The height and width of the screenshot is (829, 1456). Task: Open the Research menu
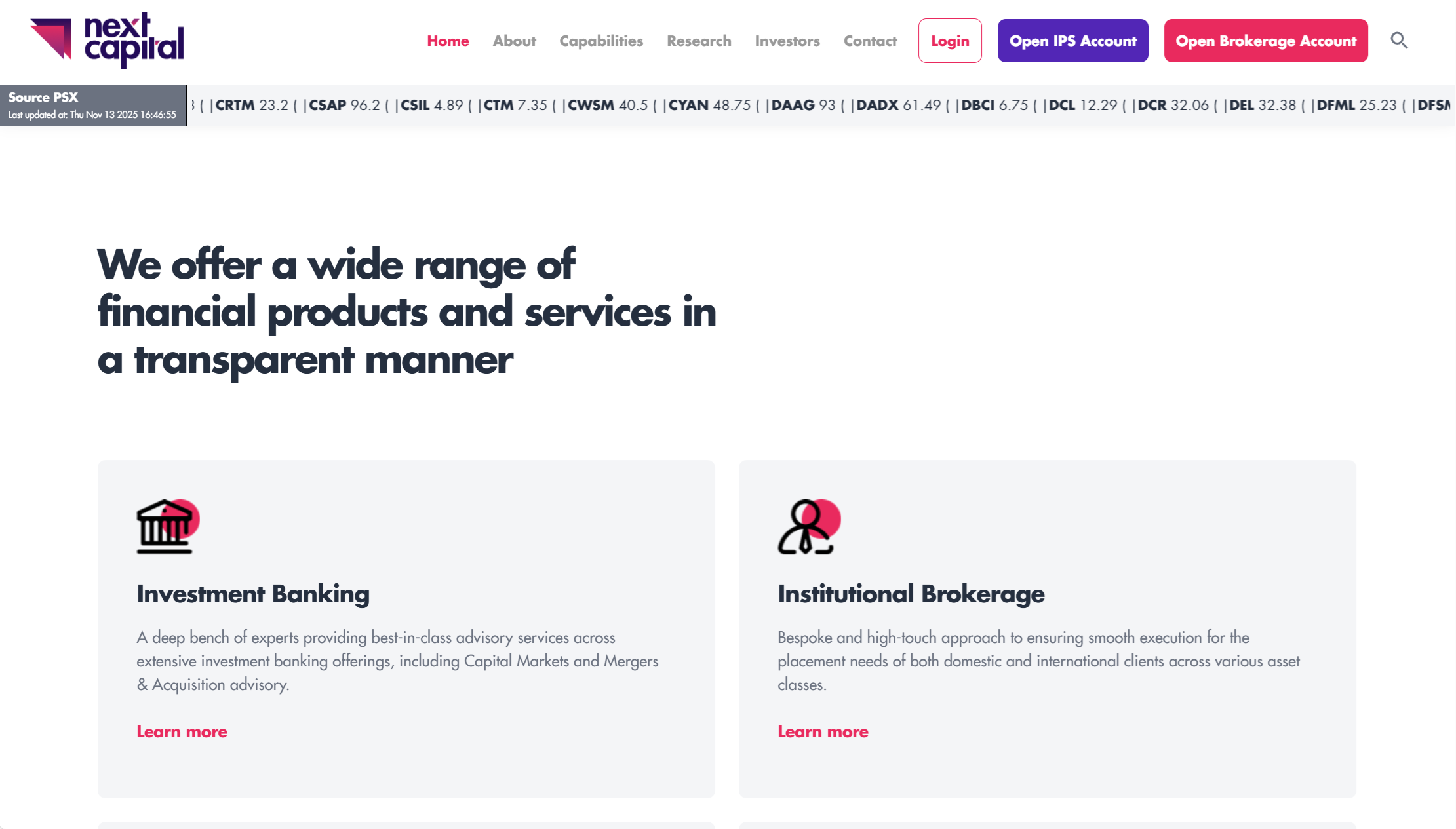click(x=699, y=41)
